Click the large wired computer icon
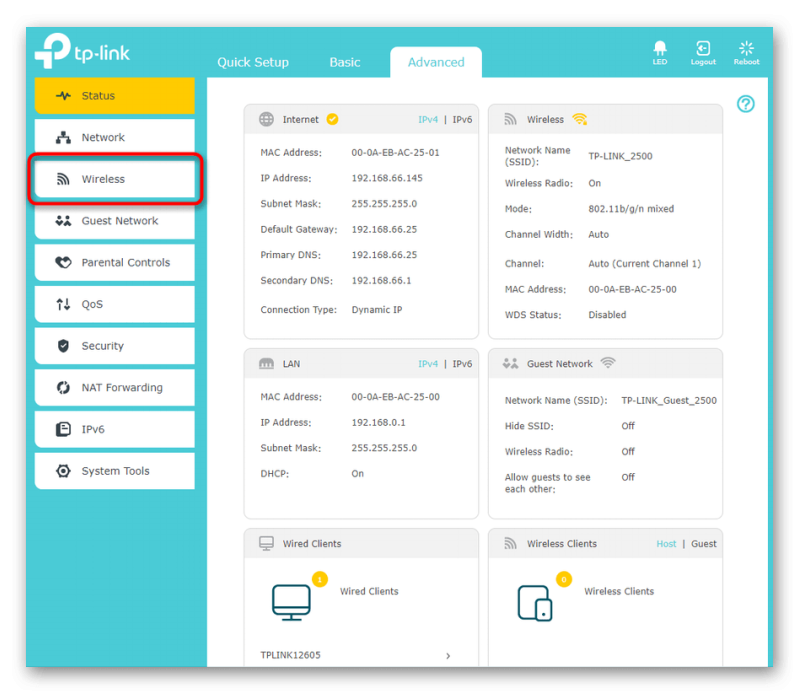The width and height of the screenshot is (800, 694). [291, 603]
